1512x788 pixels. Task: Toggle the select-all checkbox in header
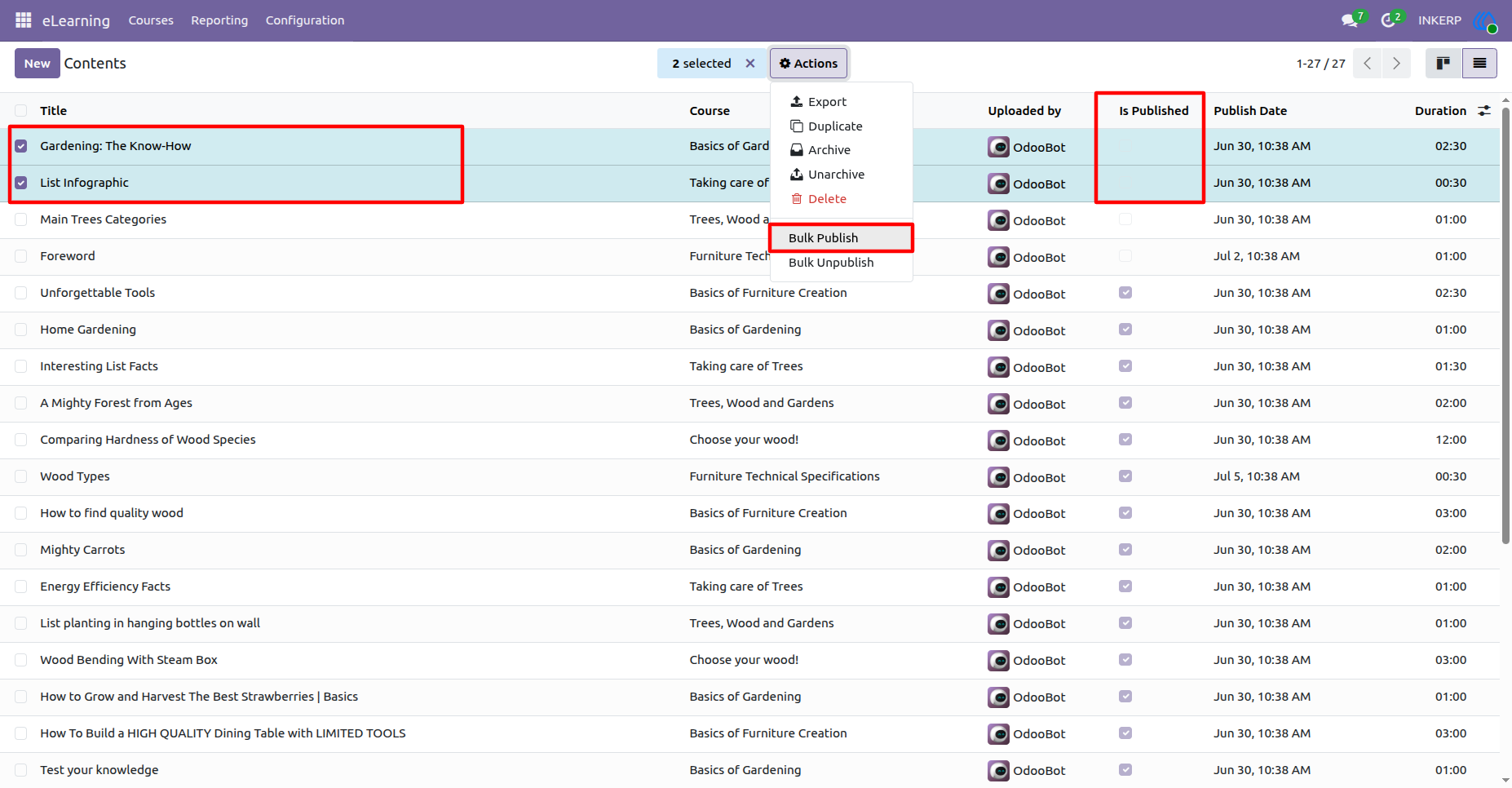[21, 110]
